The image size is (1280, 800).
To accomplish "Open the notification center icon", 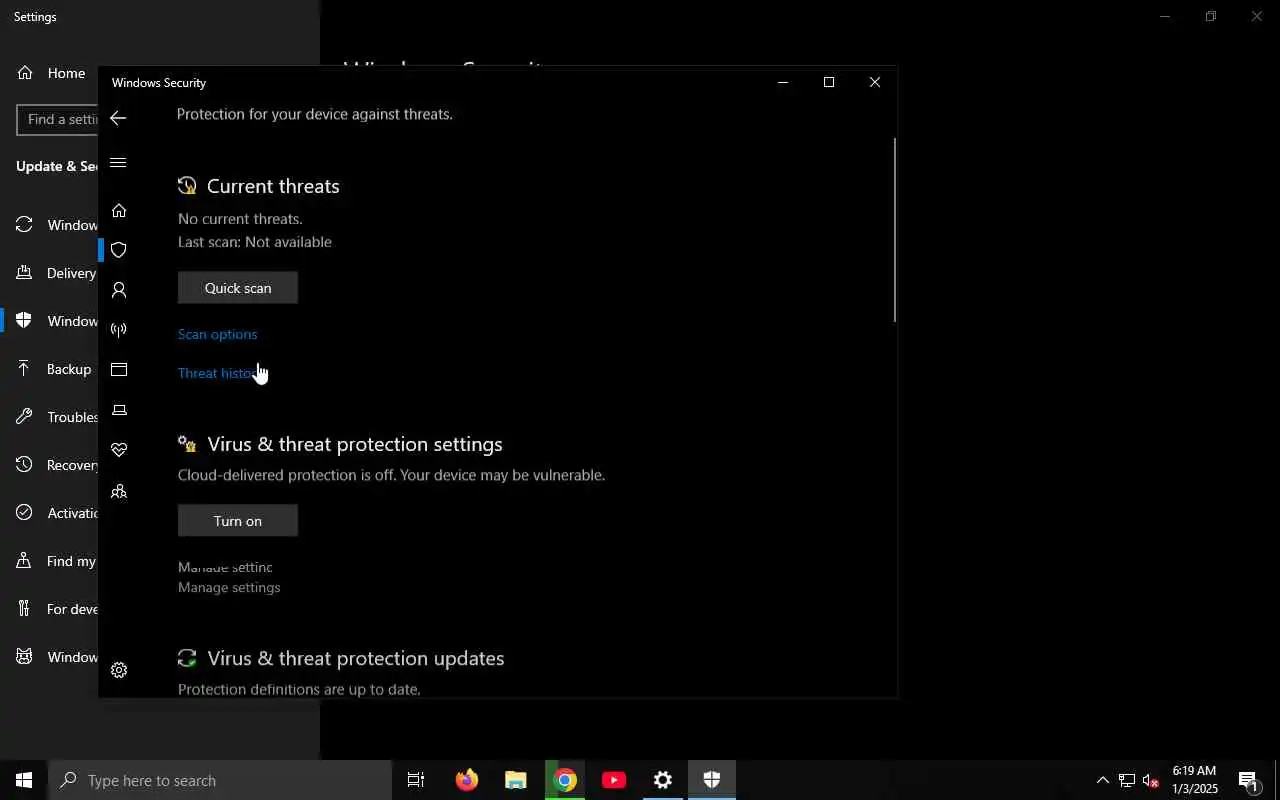I will pos(1249,780).
